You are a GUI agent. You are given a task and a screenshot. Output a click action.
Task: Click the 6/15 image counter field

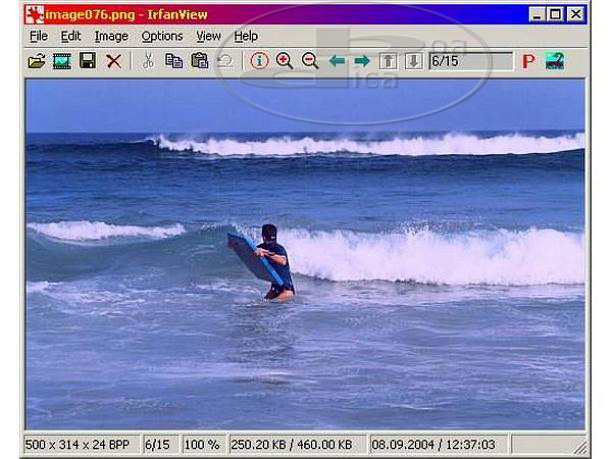(x=469, y=61)
